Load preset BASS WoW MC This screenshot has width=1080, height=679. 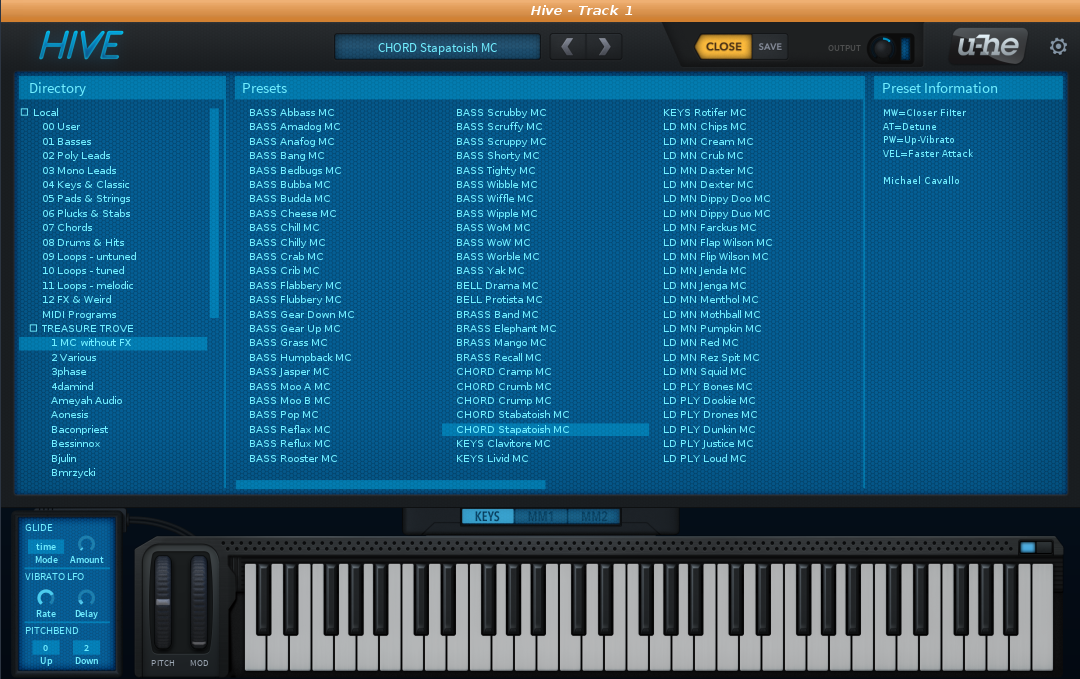click(493, 242)
